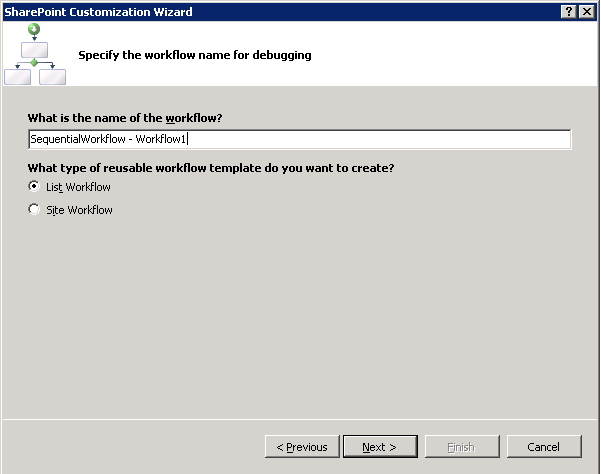The height and width of the screenshot is (474, 601).
Task: Click the "What is the name of the workflow?" label
Action: [125, 118]
